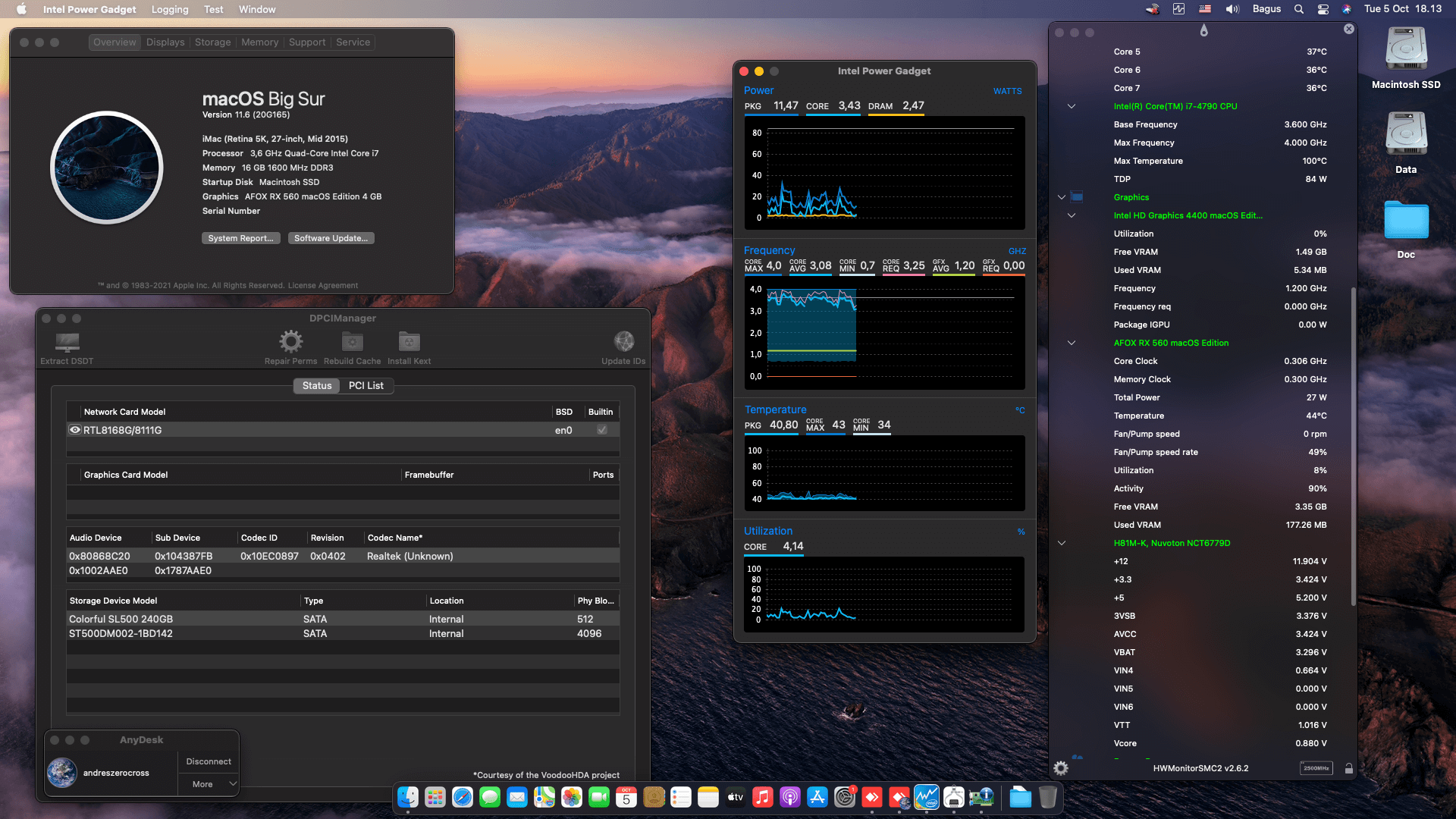
Task: Collapse the Graphics section in HWMonitorSMC2
Action: coord(1062,197)
